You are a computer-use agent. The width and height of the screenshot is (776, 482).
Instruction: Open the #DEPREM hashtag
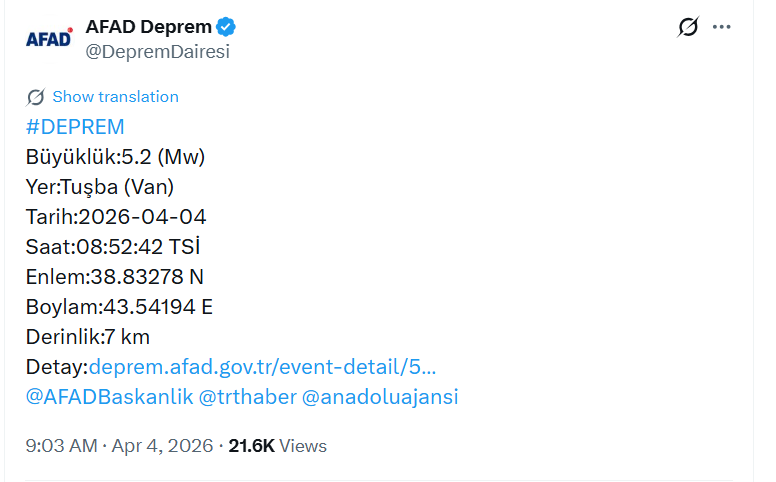[x=75, y=127]
